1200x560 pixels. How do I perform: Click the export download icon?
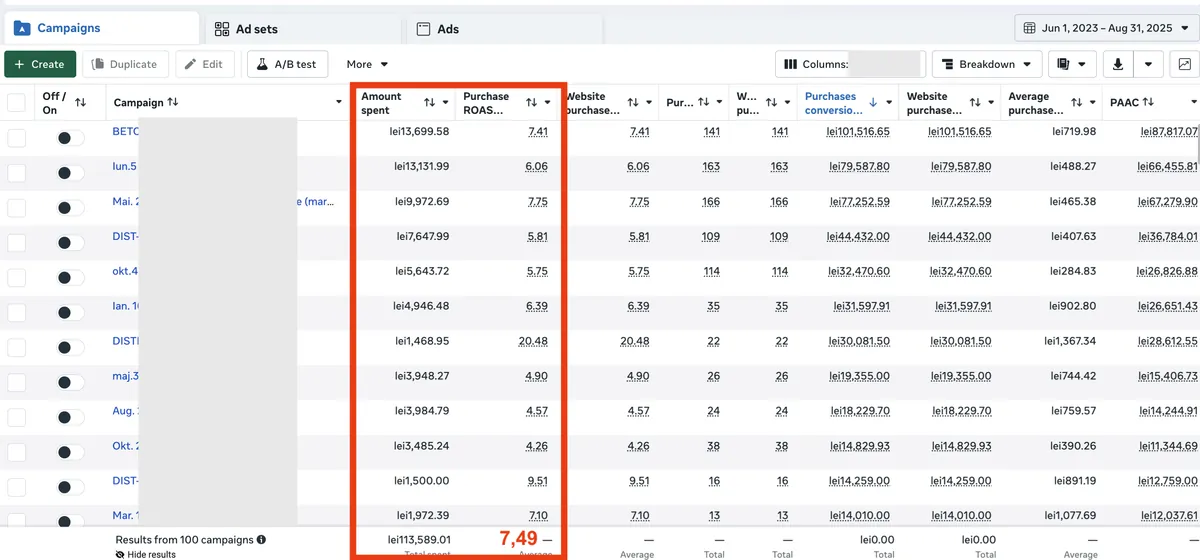click(1118, 64)
